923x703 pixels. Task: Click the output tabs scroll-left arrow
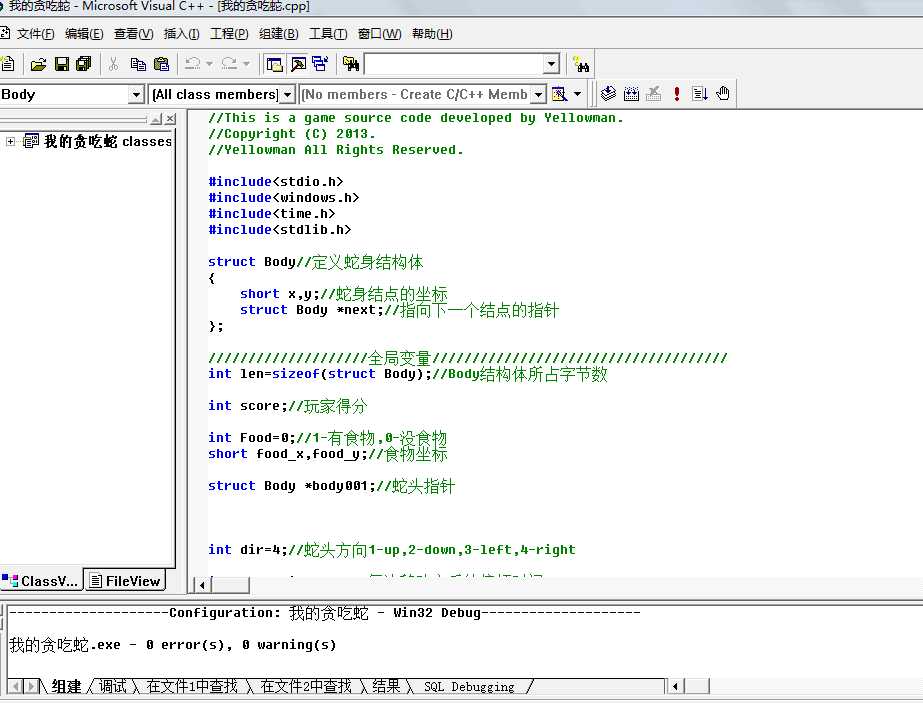click(15, 686)
